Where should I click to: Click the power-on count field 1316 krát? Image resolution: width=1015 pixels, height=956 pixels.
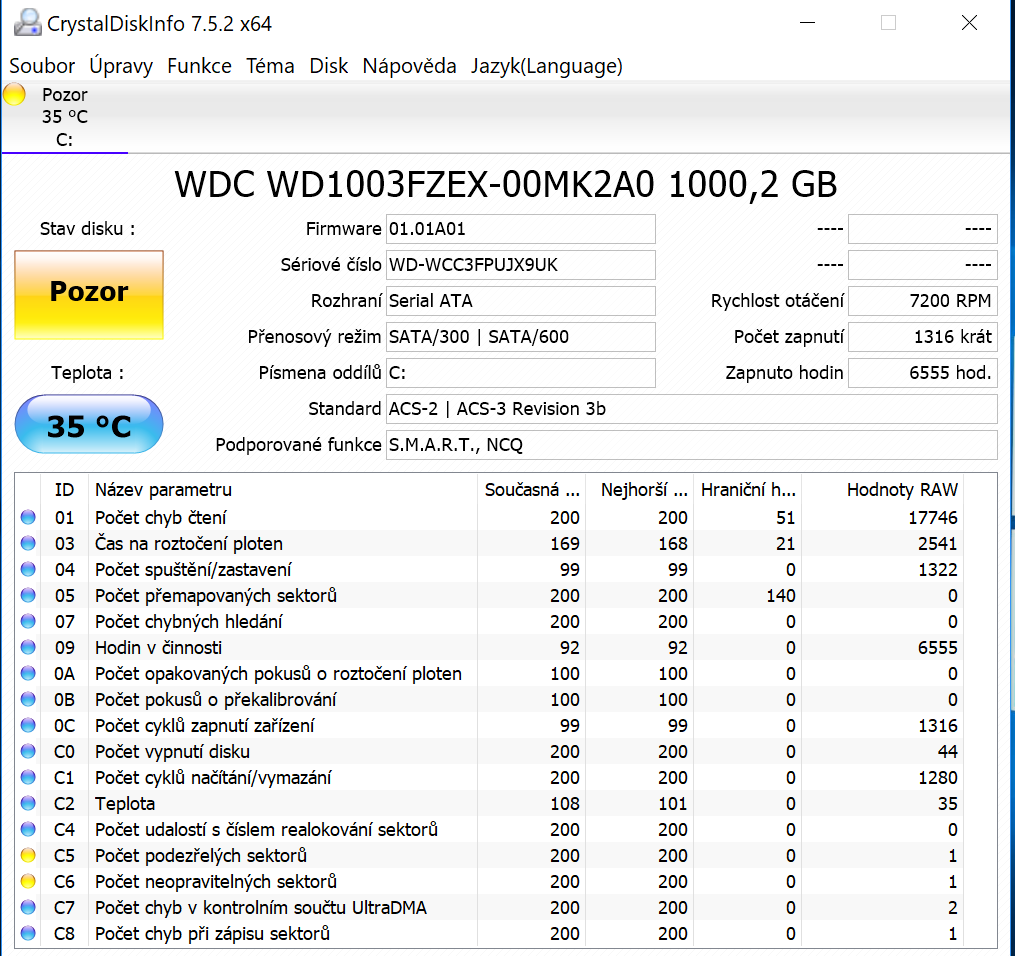(922, 337)
